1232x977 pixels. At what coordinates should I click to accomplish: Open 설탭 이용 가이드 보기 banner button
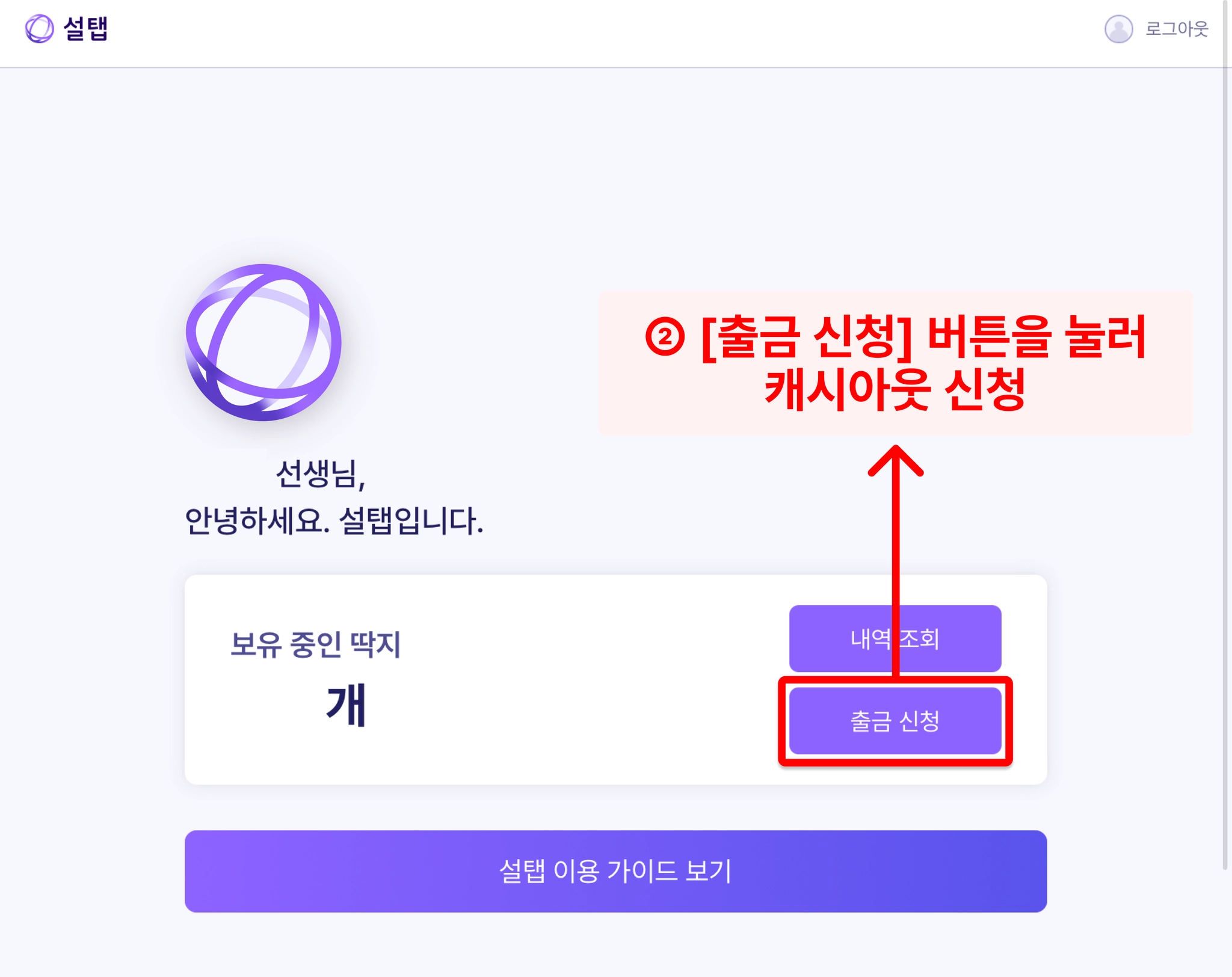point(615,871)
